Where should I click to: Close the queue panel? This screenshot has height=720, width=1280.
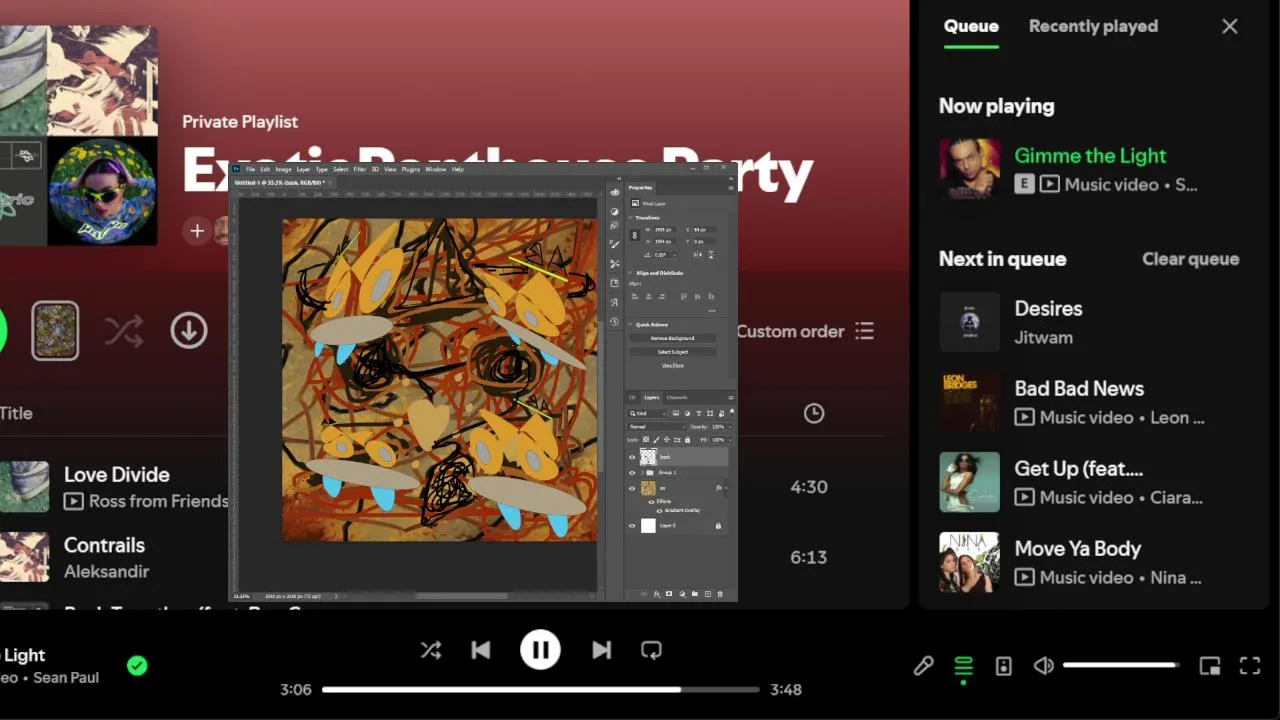(1230, 27)
